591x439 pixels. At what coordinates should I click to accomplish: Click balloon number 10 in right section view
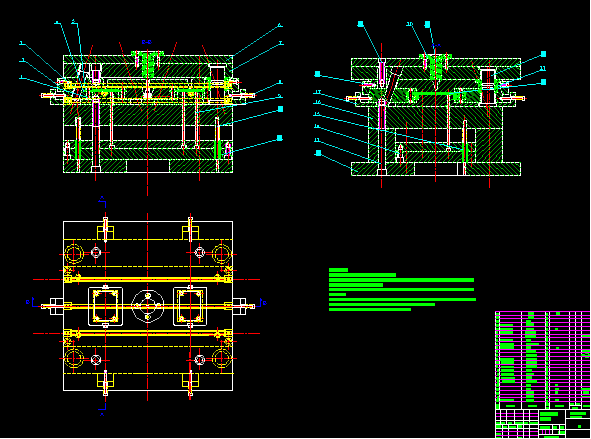click(x=410, y=24)
